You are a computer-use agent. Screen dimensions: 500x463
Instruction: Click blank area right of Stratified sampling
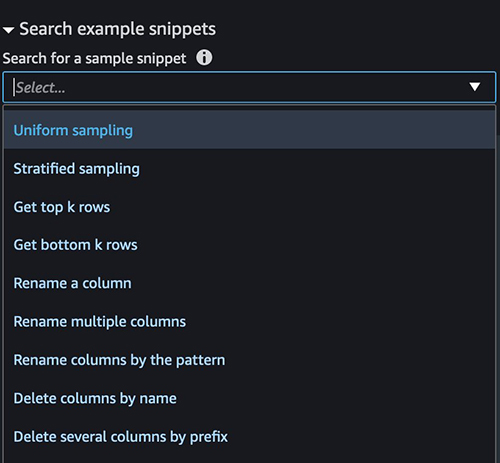coord(317,169)
